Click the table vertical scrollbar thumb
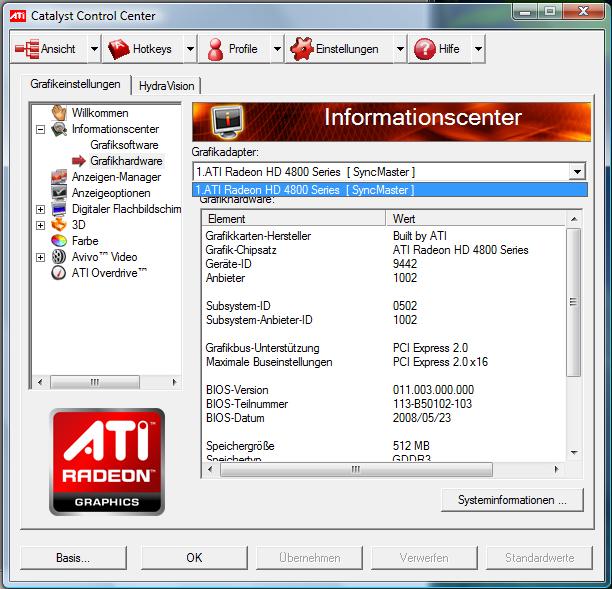The width and height of the screenshot is (612, 589). (573, 302)
